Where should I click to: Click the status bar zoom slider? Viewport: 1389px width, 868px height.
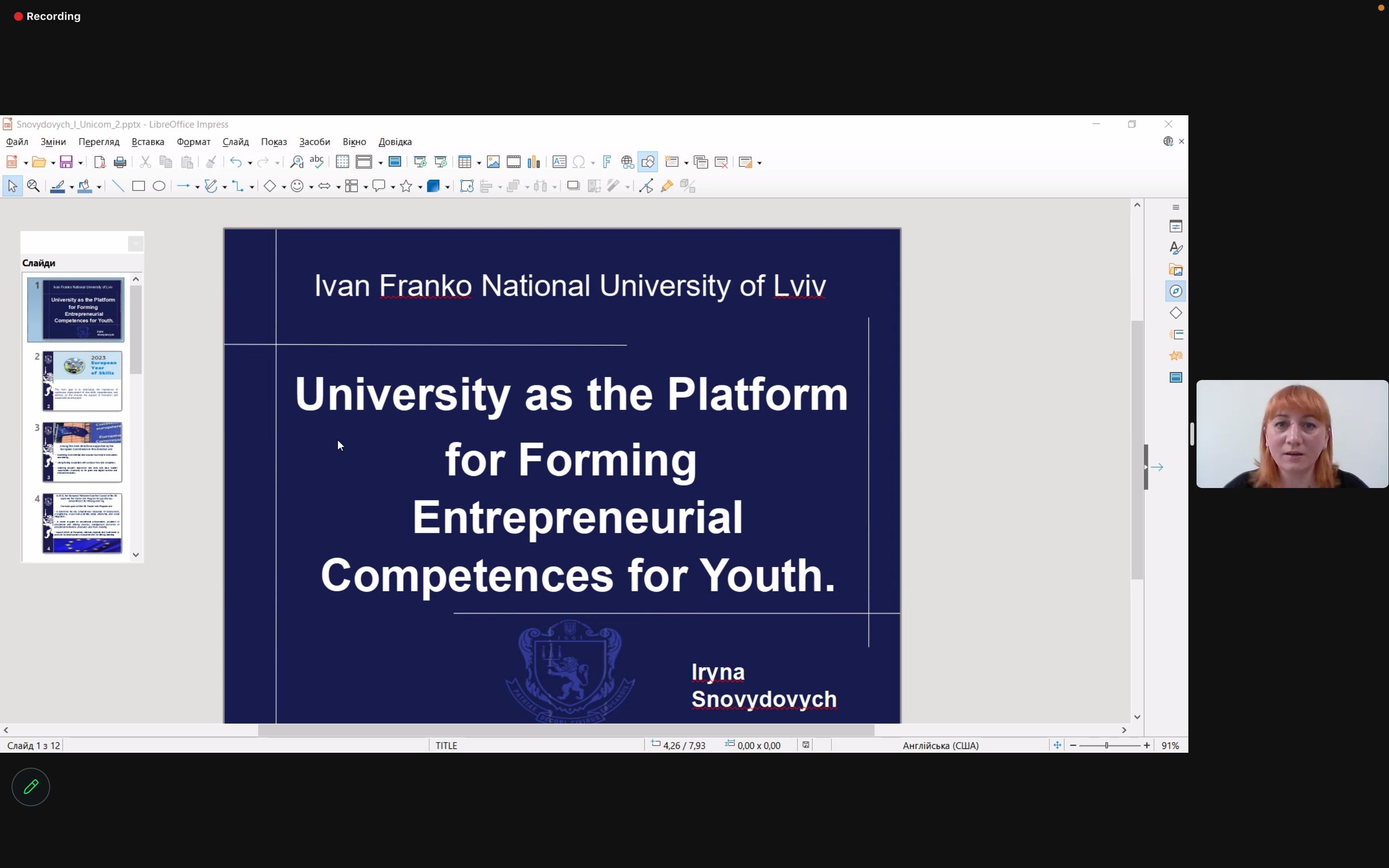point(1109,746)
